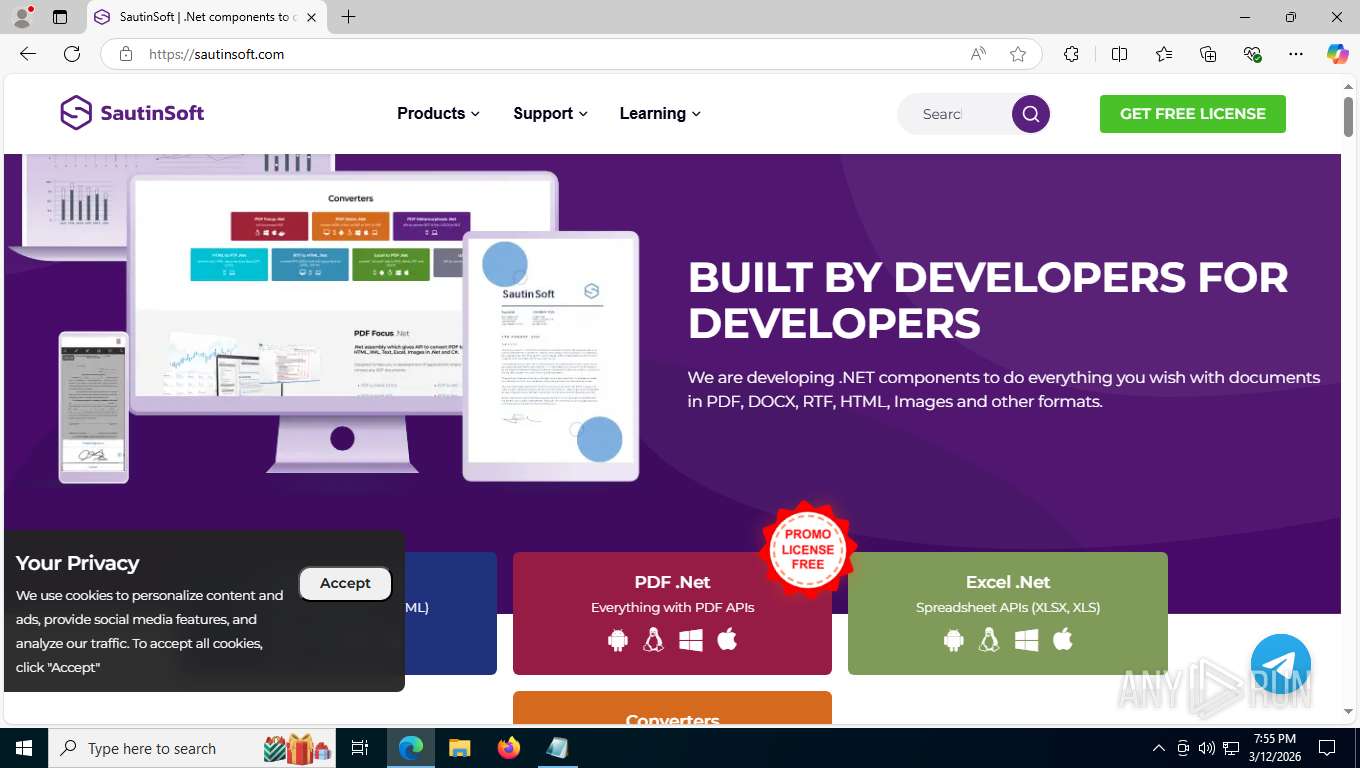Click the Android icon under PDF .Net
This screenshot has height=768, width=1360.
click(618, 640)
